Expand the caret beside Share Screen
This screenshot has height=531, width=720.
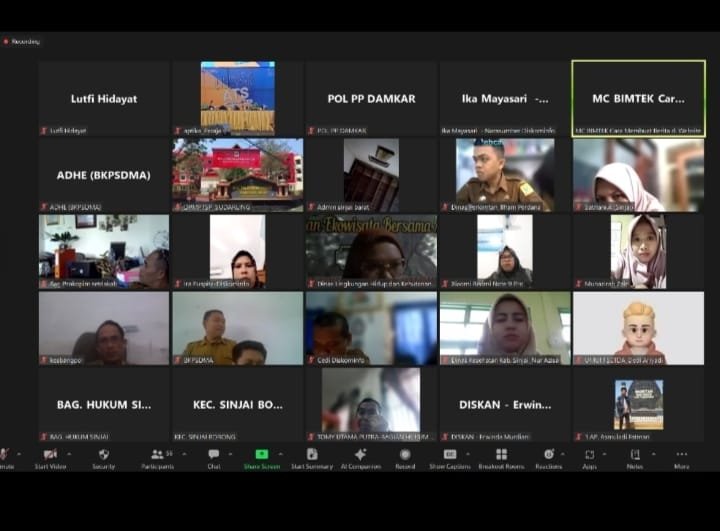[282, 454]
